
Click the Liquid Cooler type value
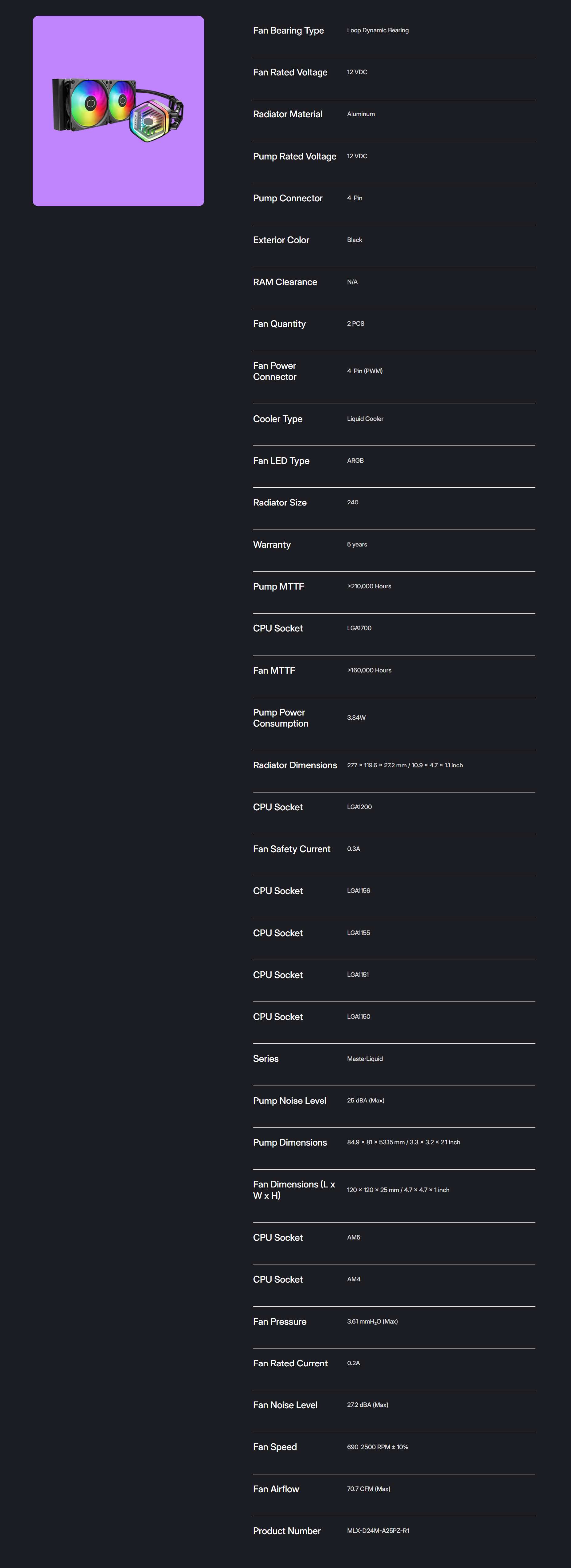365,419
